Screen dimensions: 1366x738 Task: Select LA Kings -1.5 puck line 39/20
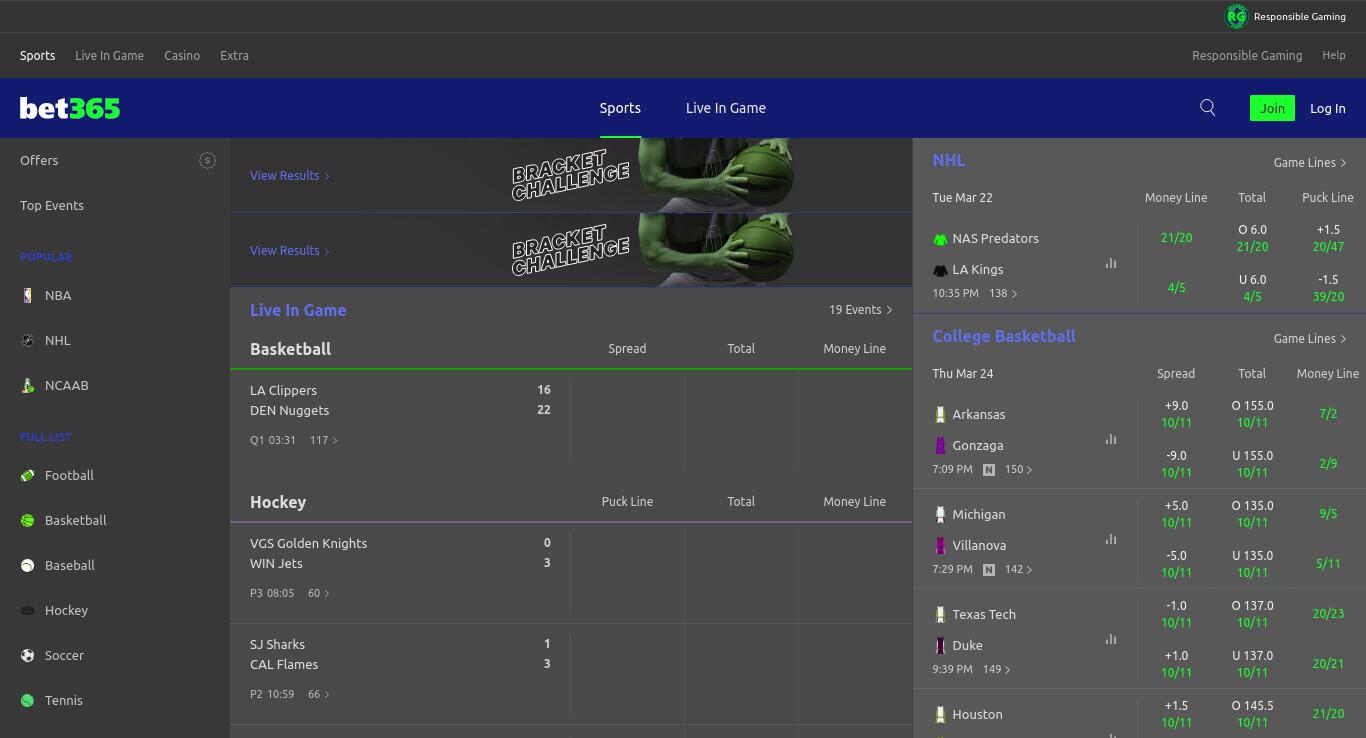[x=1328, y=288]
